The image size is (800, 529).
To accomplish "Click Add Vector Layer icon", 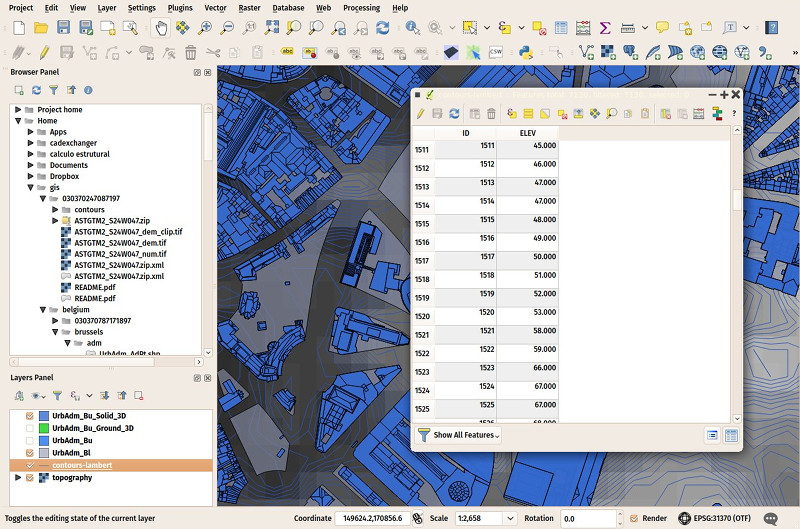I will 586,52.
